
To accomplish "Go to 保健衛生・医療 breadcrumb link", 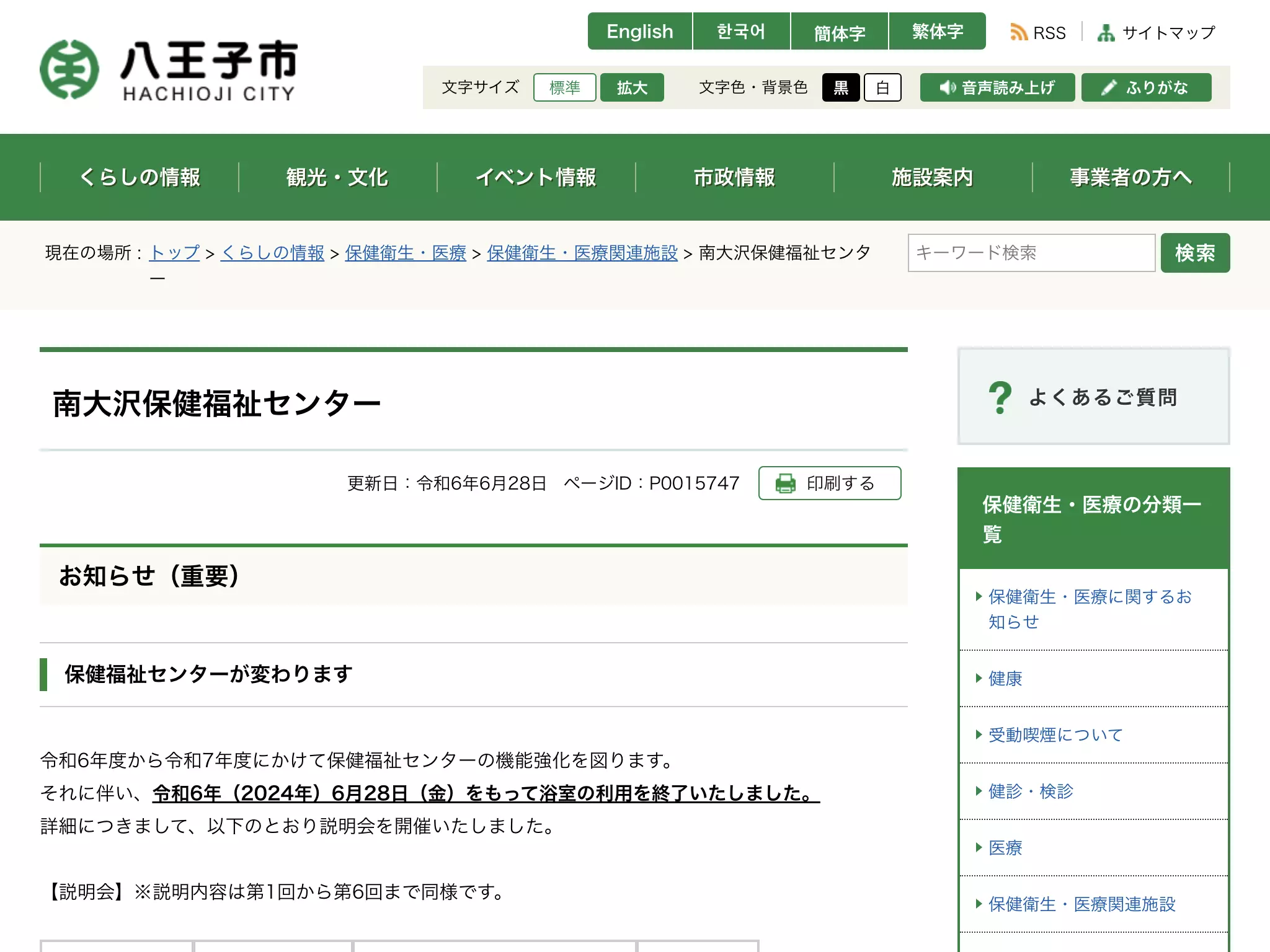I will pos(406,253).
